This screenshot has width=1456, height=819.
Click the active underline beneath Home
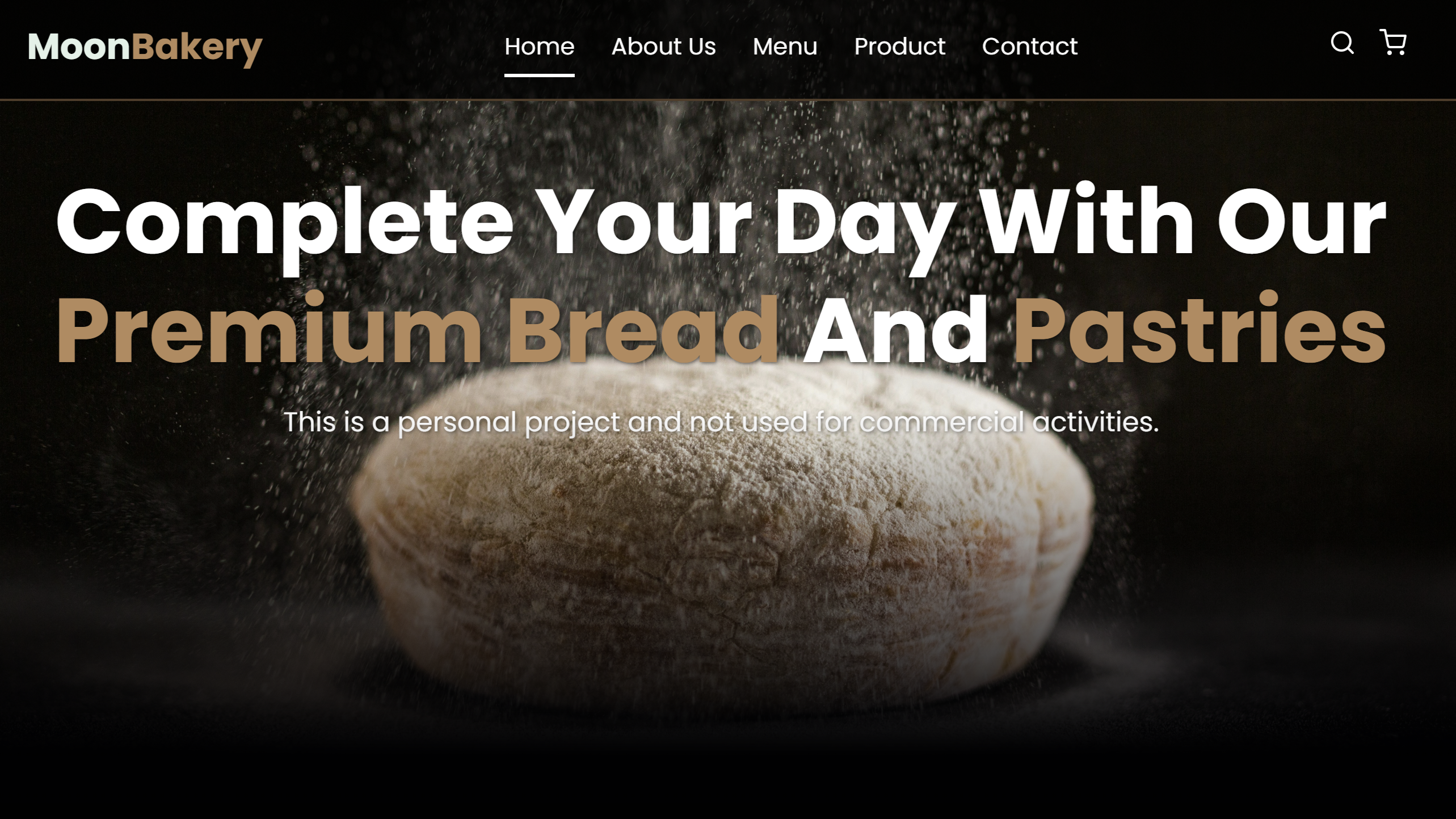pos(539,75)
